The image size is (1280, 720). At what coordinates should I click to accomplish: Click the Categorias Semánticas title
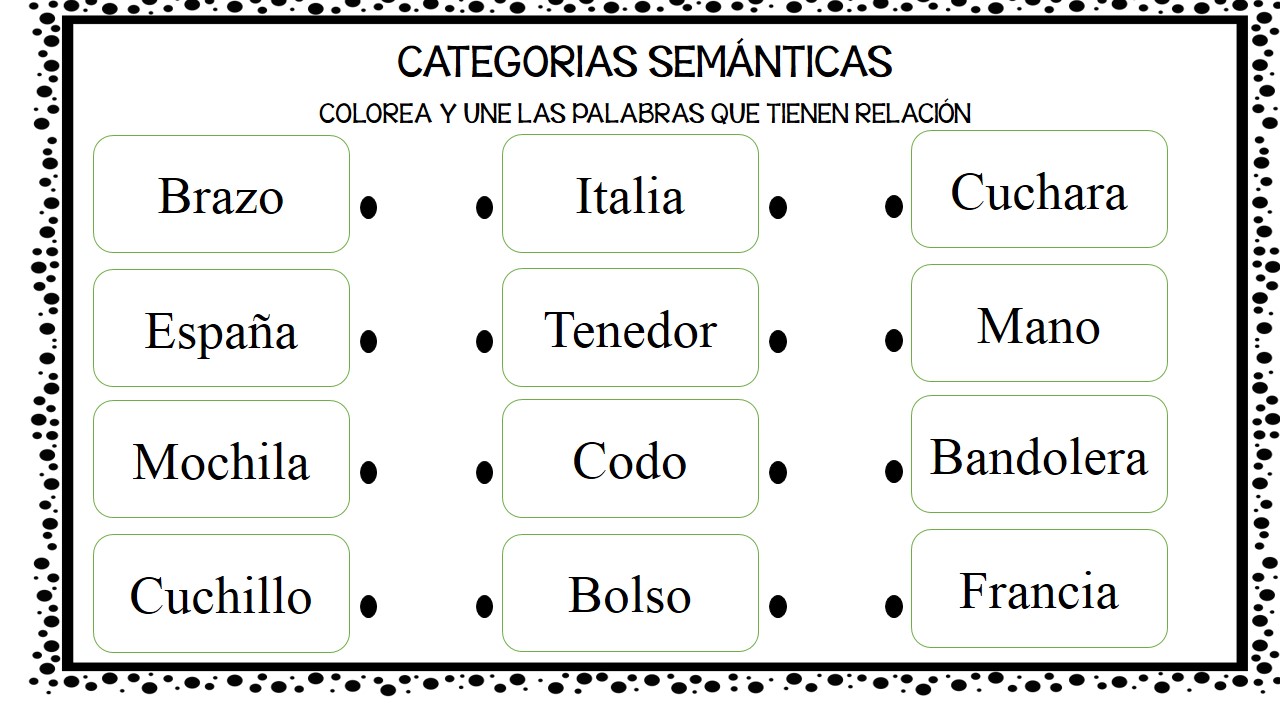(645, 62)
